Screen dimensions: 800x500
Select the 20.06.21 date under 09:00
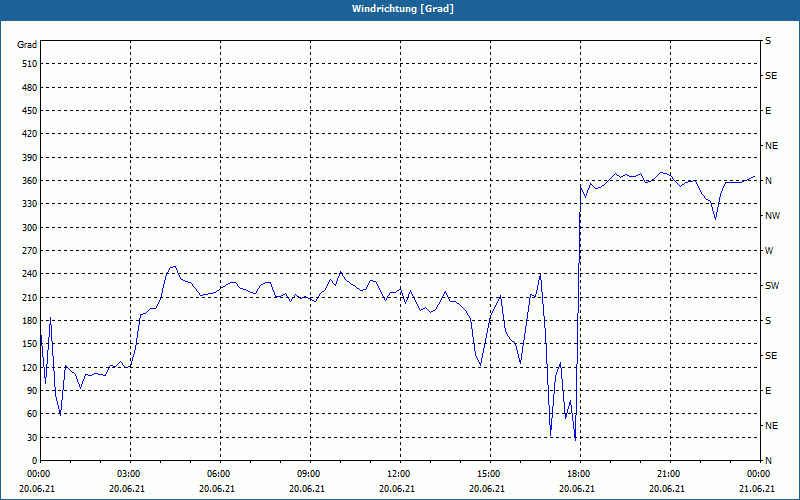[x=308, y=488]
